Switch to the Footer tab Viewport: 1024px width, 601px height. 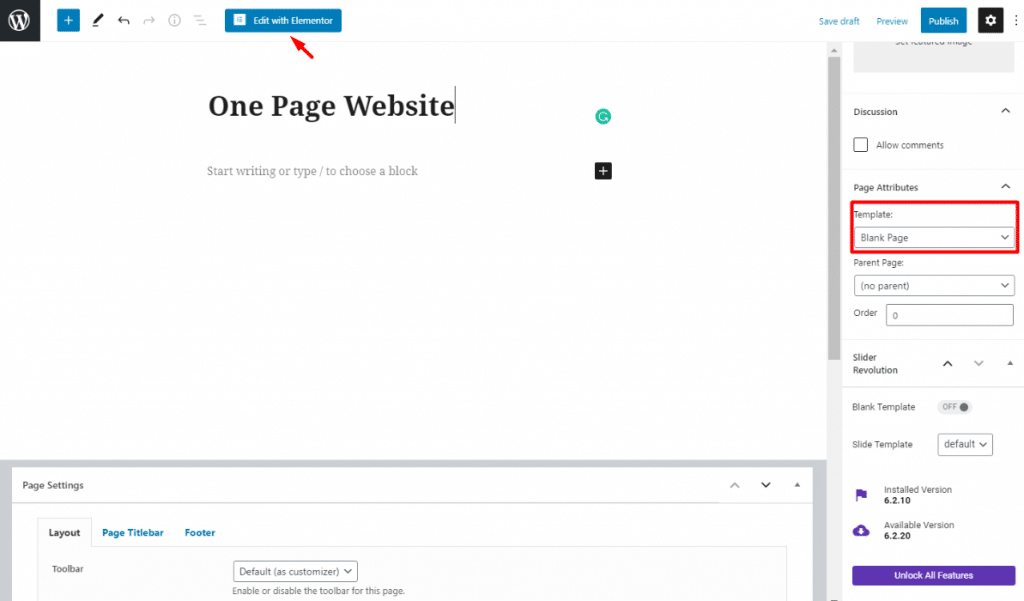200,533
